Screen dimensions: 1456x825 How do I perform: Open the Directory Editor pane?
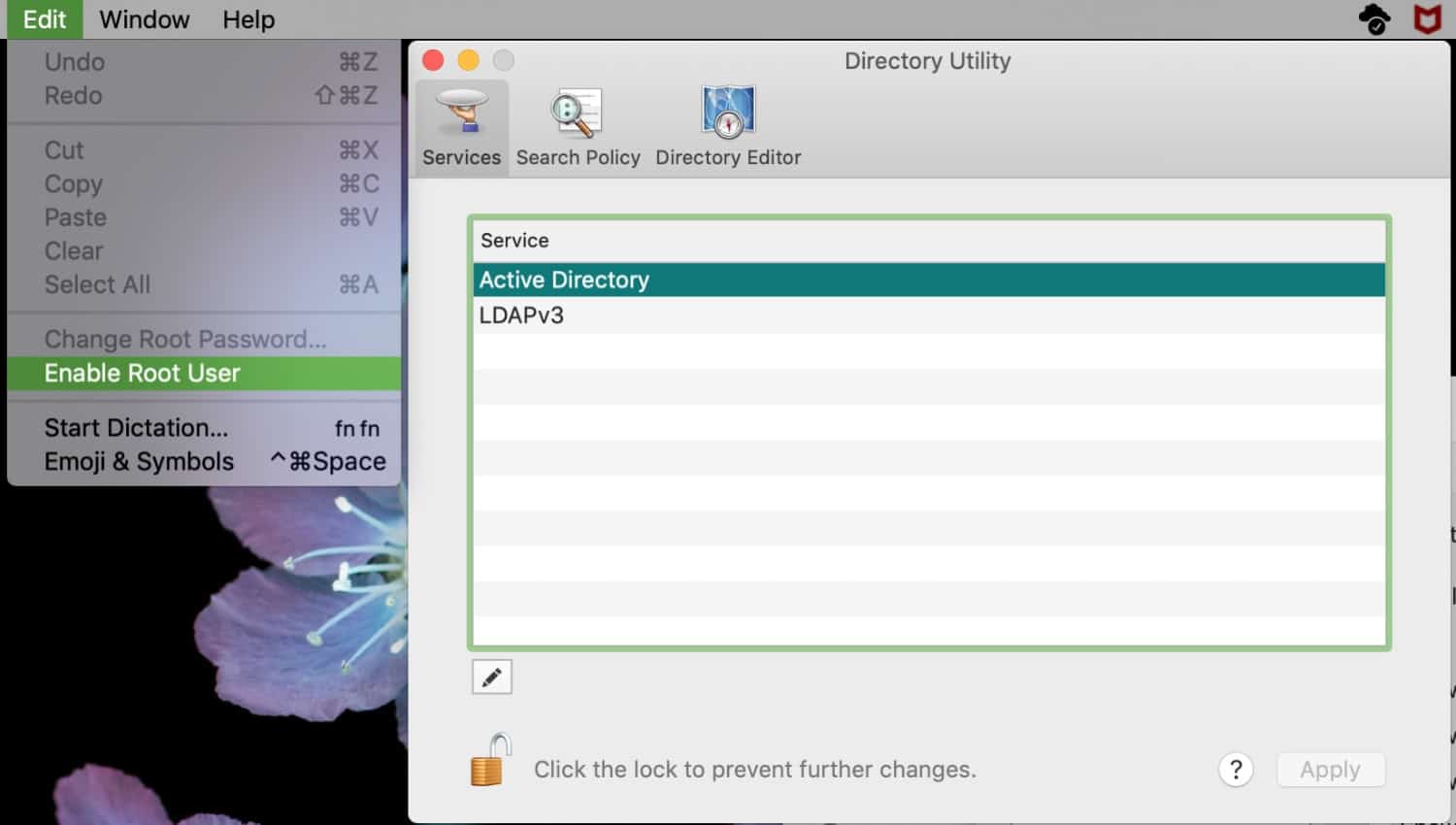728,127
